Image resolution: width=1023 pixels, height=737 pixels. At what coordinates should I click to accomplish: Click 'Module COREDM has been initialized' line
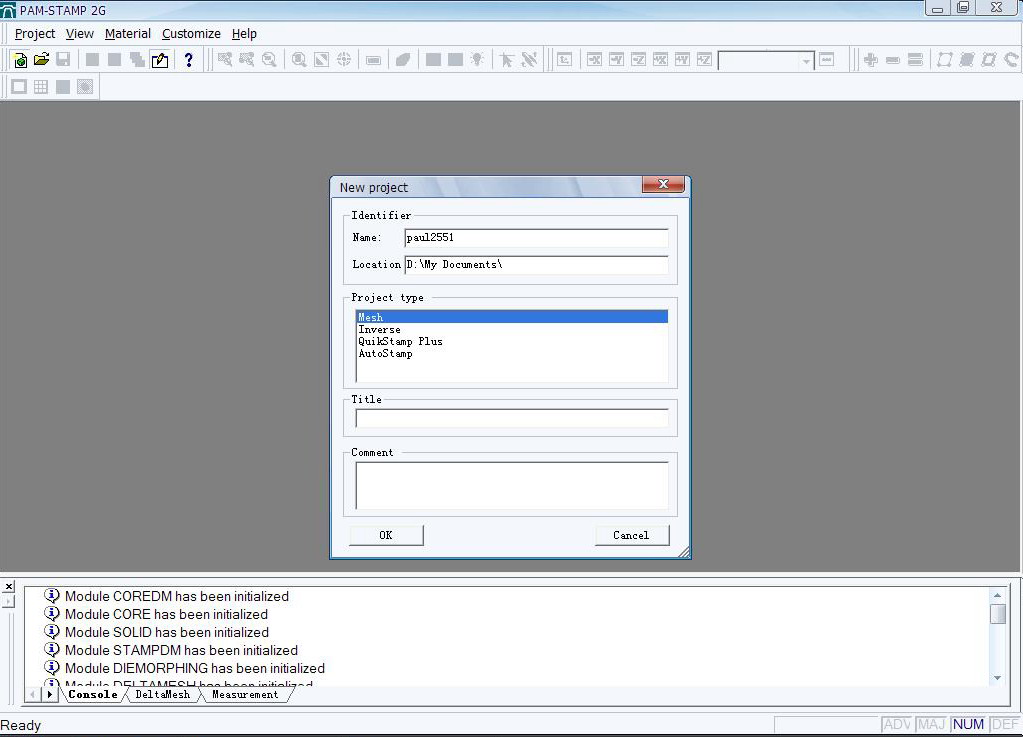(177, 596)
